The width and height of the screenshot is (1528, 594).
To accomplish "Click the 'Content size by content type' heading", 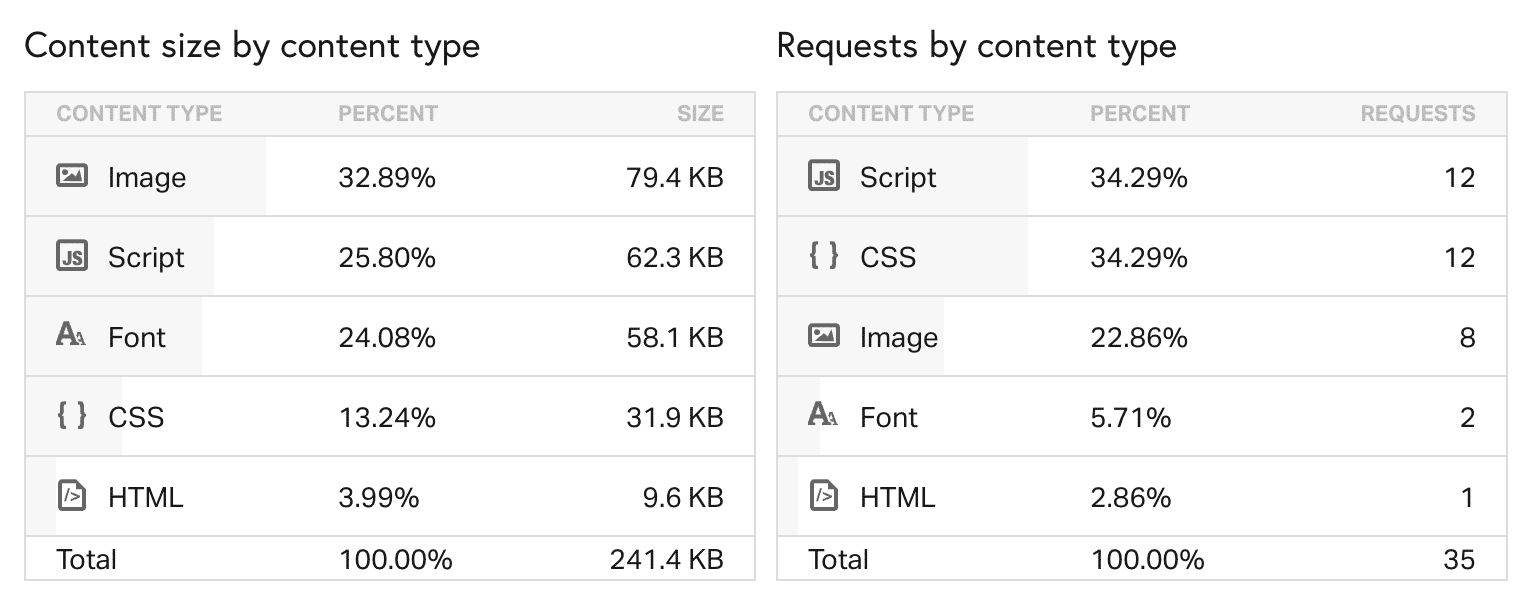I will [252, 46].
